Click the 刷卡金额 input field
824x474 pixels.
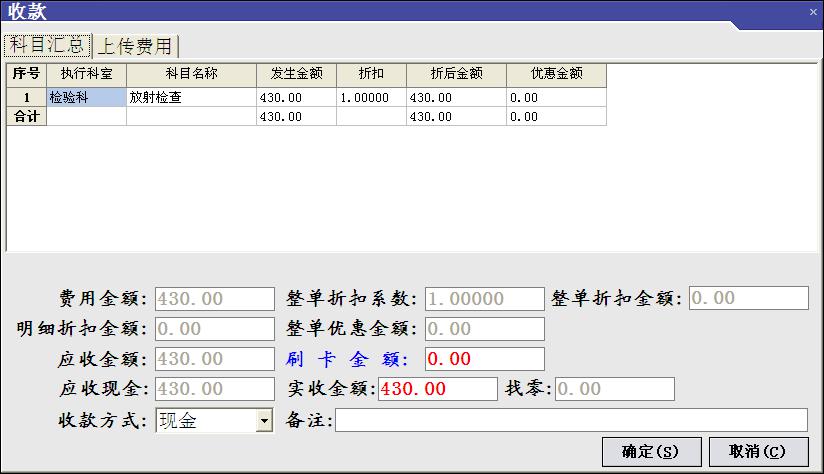pyautogui.click(x=484, y=359)
